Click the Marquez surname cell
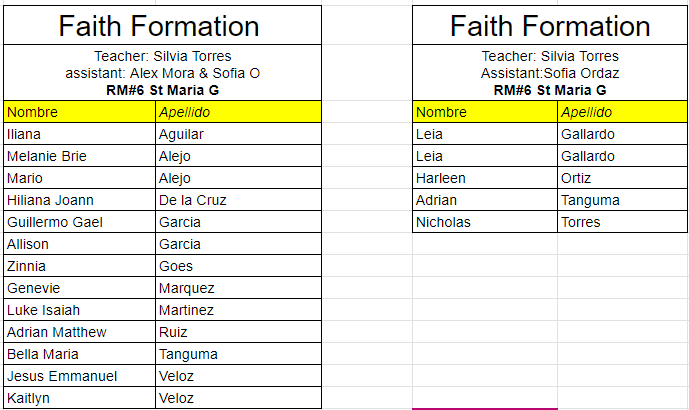The height and width of the screenshot is (410, 689). [238, 288]
